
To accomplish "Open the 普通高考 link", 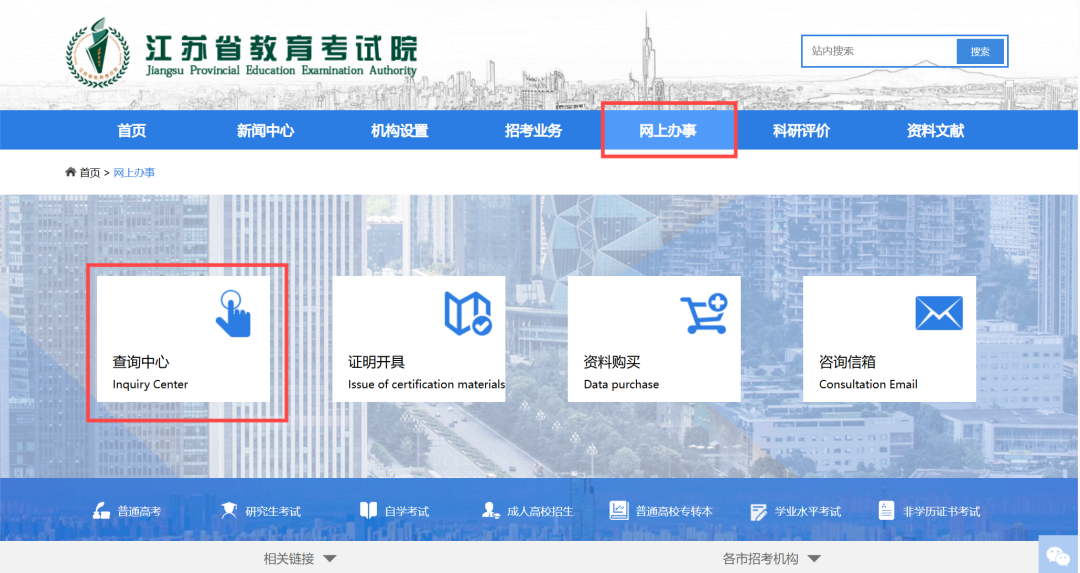I will coord(139,511).
